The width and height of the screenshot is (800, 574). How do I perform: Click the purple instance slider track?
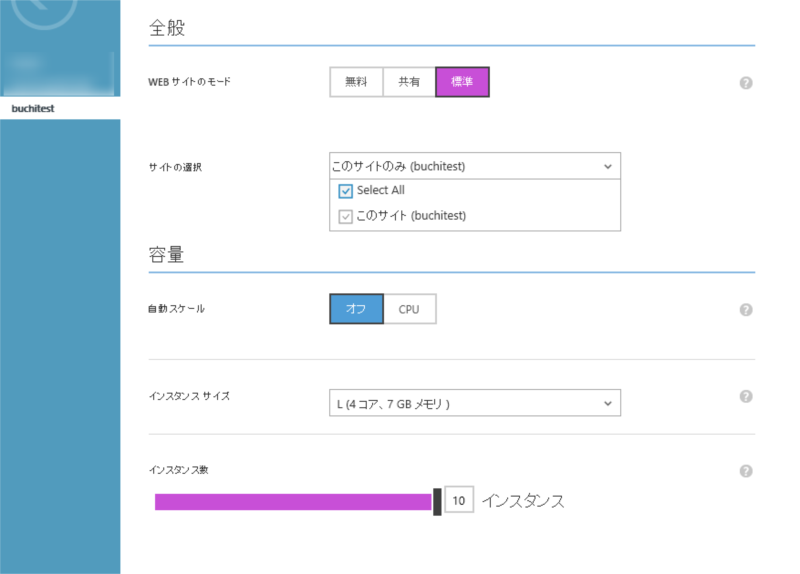pyautogui.click(x=292, y=501)
